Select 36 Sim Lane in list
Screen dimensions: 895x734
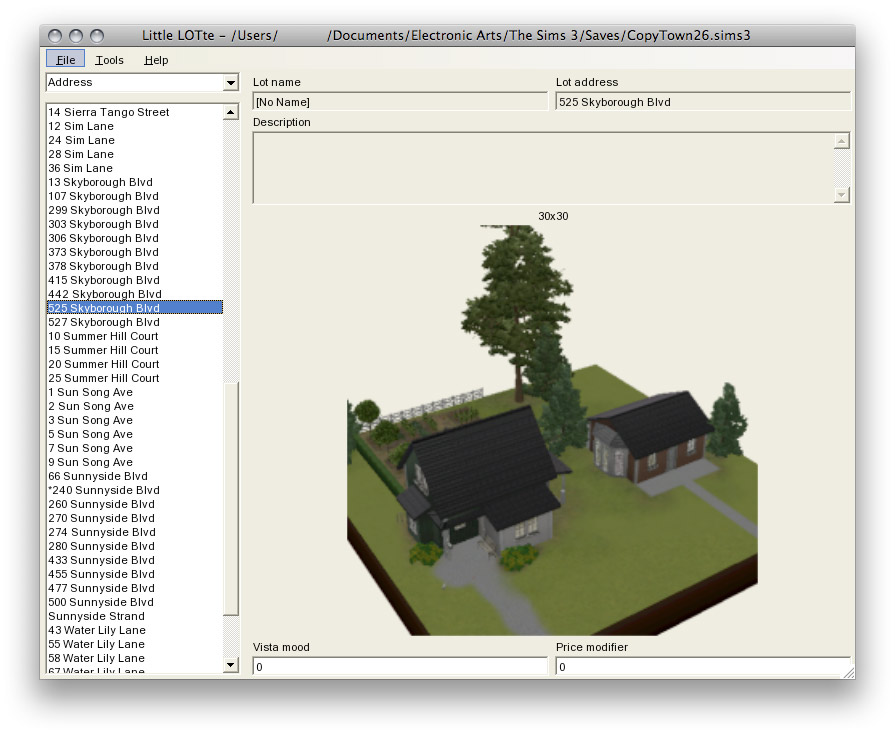[135, 168]
